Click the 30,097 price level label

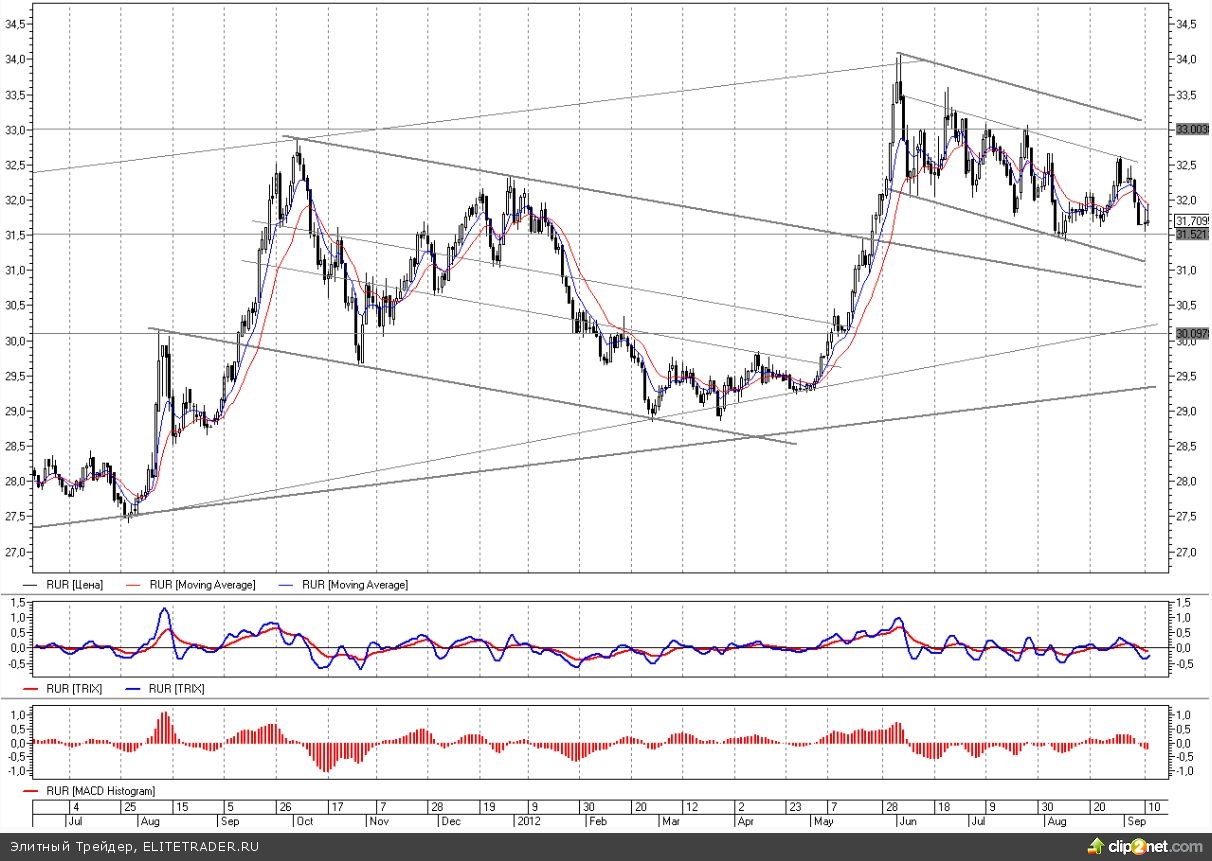pos(1192,333)
